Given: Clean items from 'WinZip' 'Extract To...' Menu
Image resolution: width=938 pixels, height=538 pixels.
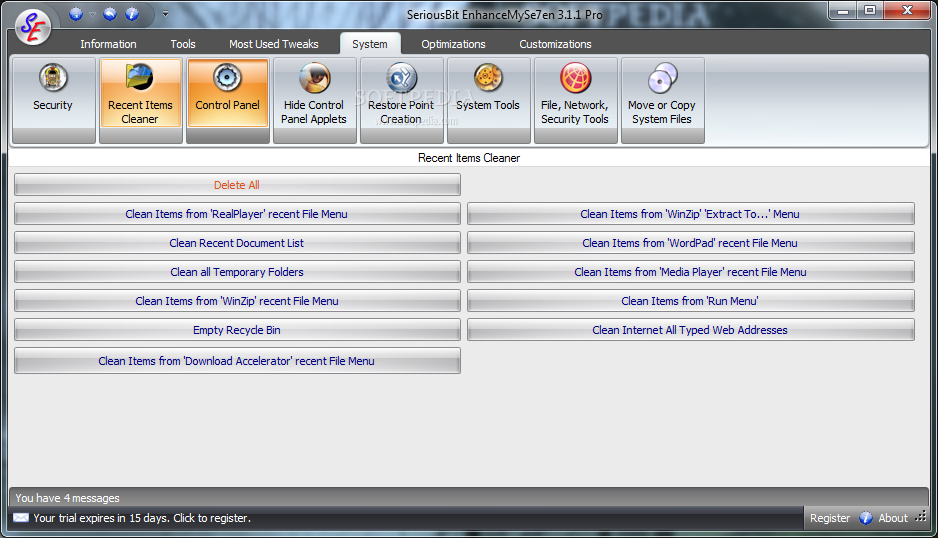Looking at the screenshot, I should [x=690, y=214].
